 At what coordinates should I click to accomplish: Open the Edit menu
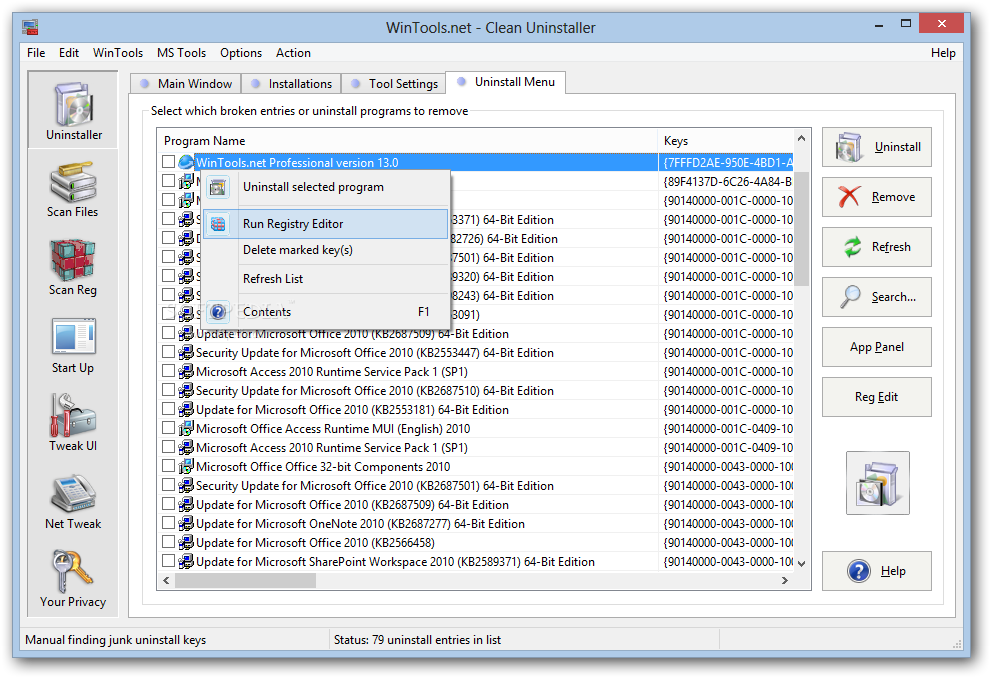pyautogui.click(x=69, y=53)
